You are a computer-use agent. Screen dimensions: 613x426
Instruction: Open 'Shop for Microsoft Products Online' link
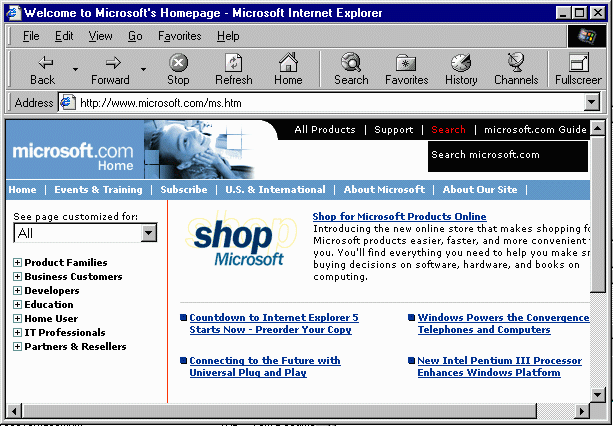pyautogui.click(x=399, y=216)
